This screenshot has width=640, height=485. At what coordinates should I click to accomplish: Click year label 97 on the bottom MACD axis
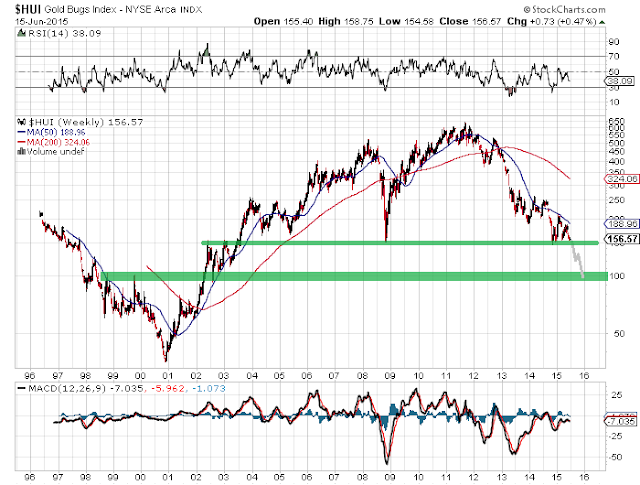tap(58, 477)
